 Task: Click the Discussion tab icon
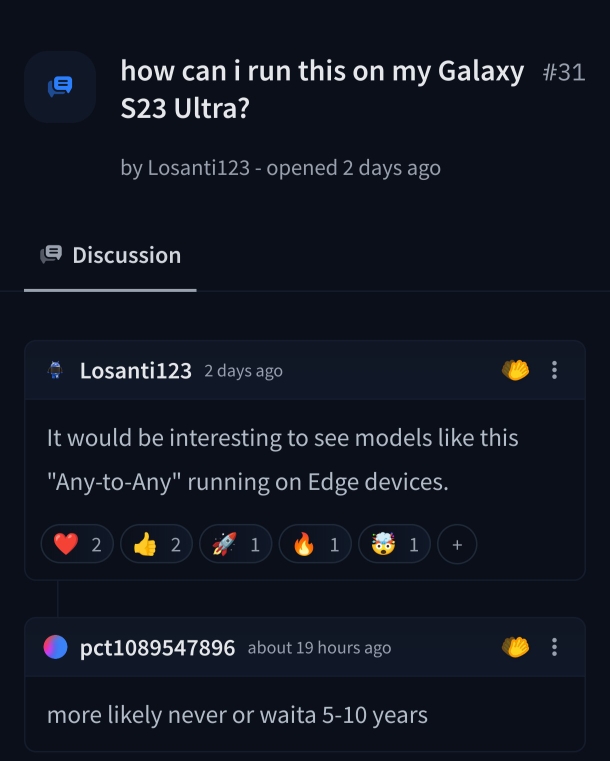51,254
